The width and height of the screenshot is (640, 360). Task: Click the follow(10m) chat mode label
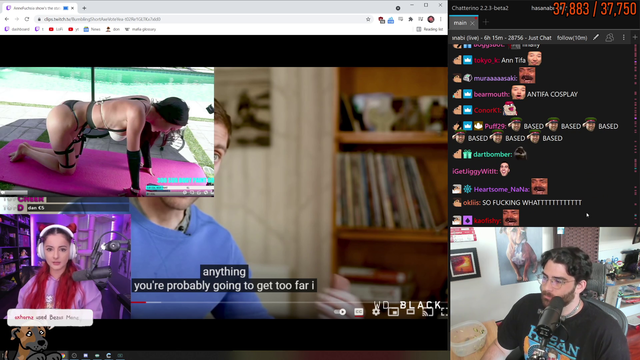(x=572, y=38)
